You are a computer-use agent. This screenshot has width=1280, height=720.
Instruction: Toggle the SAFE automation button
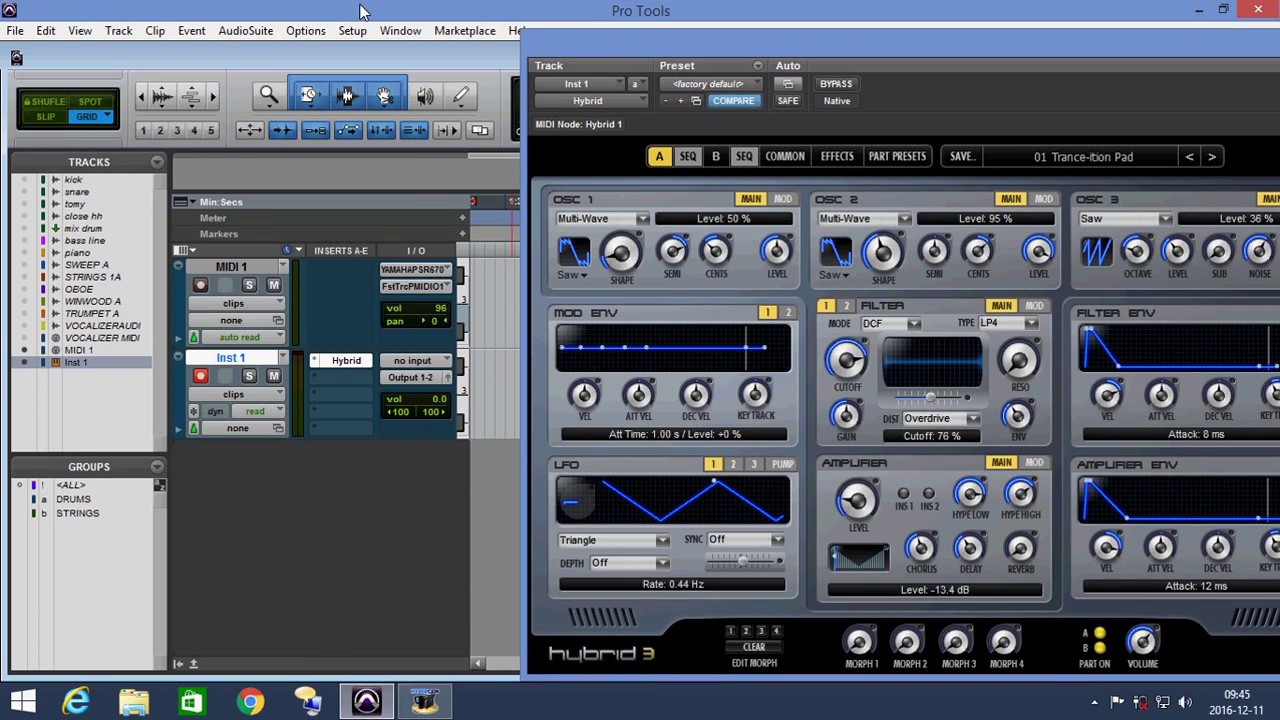click(788, 101)
